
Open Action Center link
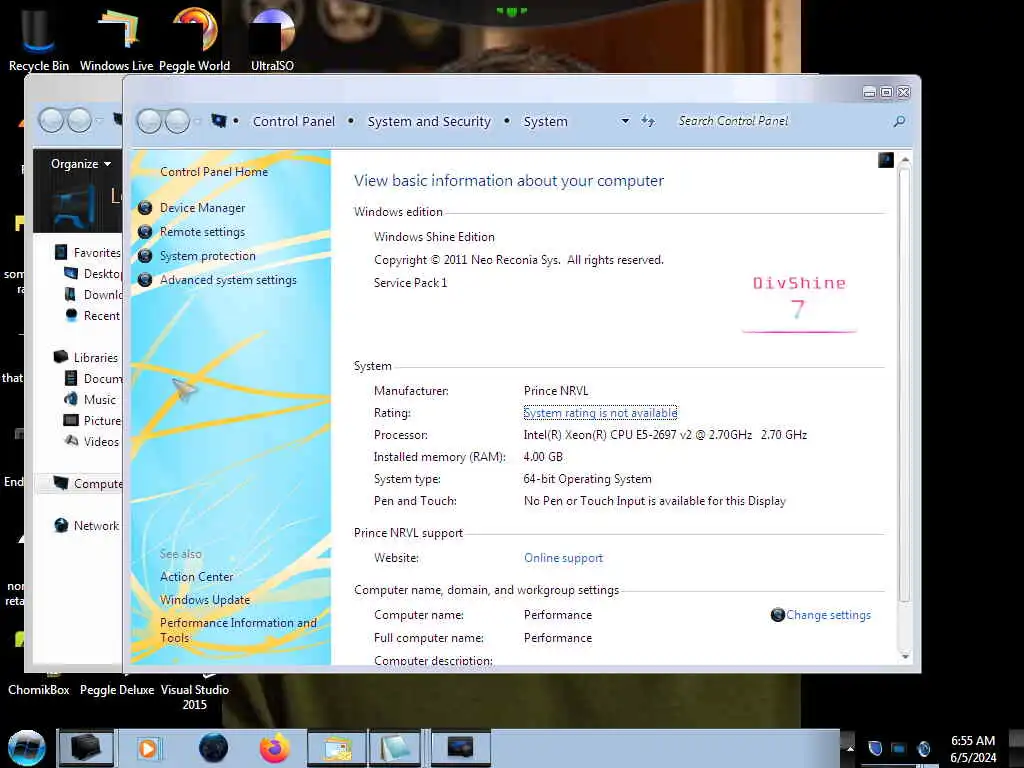point(197,577)
